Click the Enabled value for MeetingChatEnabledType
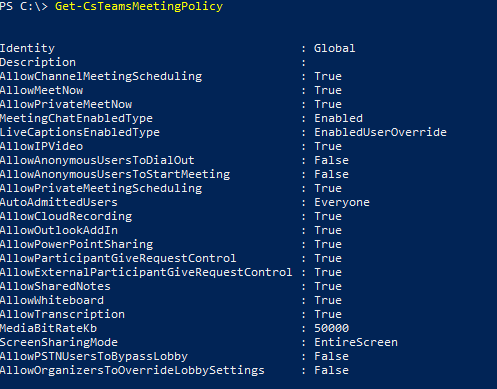The height and width of the screenshot is (389, 497). (x=338, y=118)
